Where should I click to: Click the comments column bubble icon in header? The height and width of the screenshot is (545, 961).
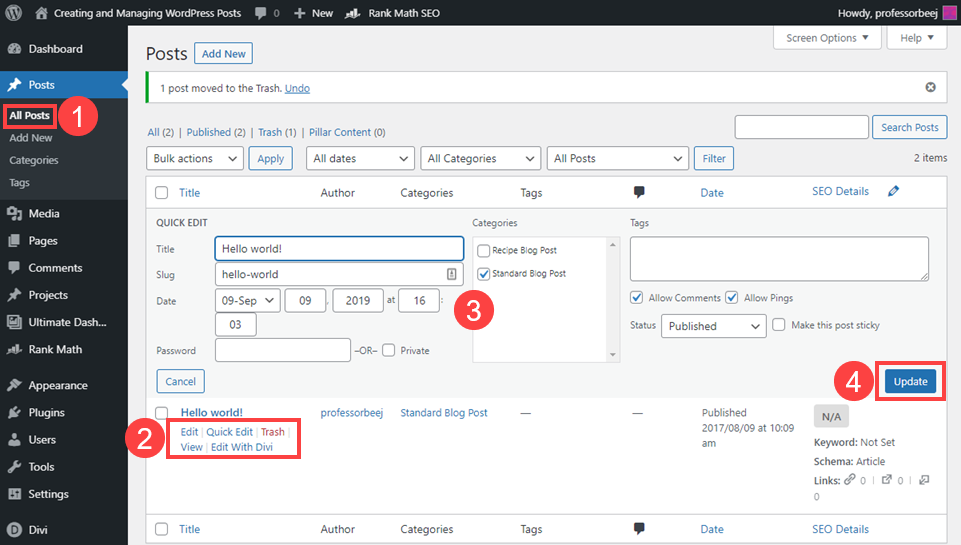click(639, 192)
